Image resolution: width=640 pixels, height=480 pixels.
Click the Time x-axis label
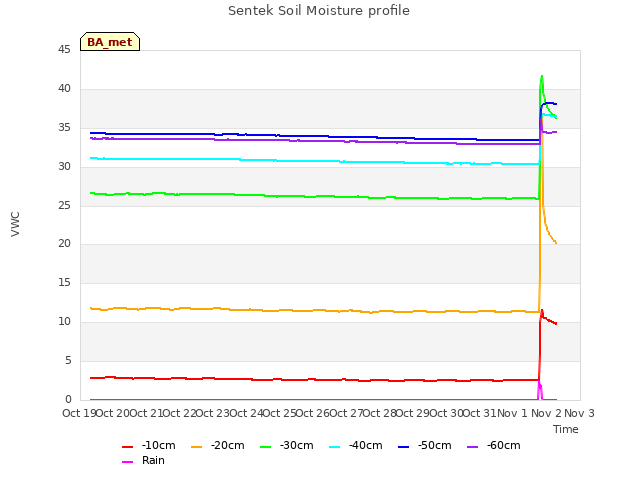pyautogui.click(x=566, y=429)
